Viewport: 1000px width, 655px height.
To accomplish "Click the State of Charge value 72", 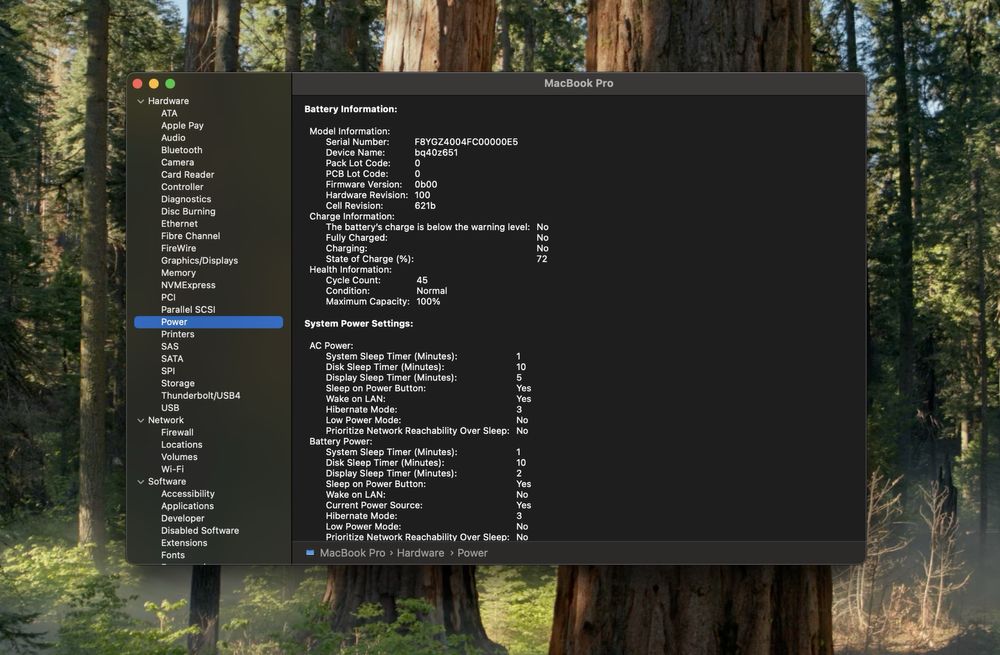I will (541, 259).
